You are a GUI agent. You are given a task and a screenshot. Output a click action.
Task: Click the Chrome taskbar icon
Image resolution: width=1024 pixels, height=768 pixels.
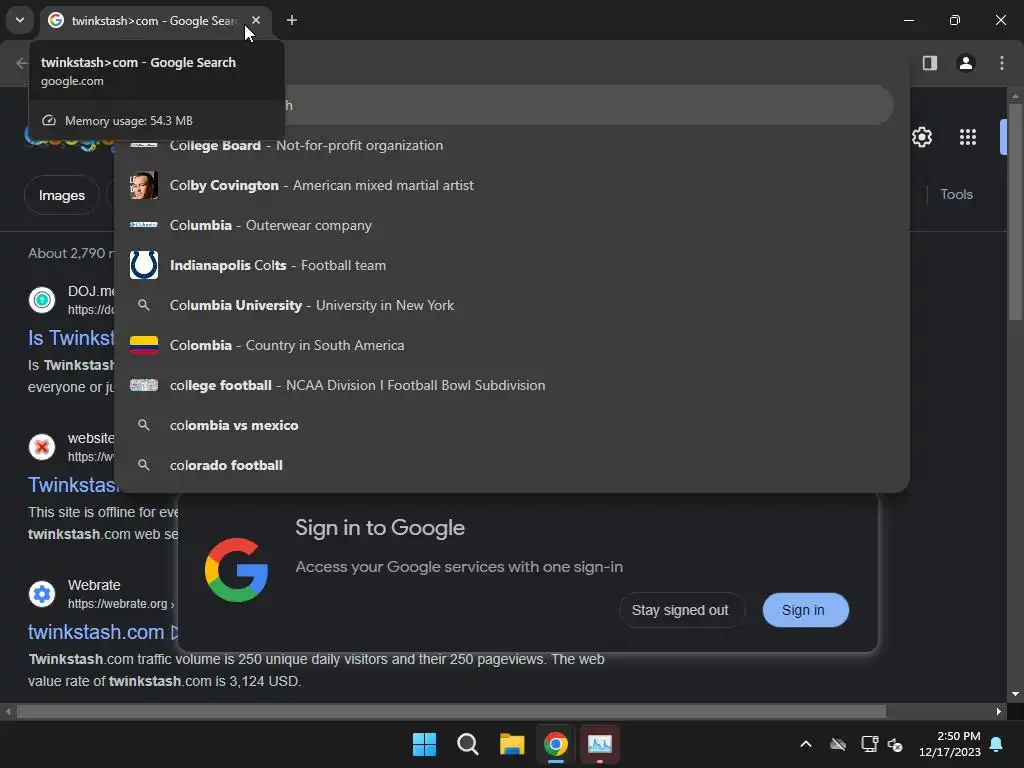click(556, 744)
